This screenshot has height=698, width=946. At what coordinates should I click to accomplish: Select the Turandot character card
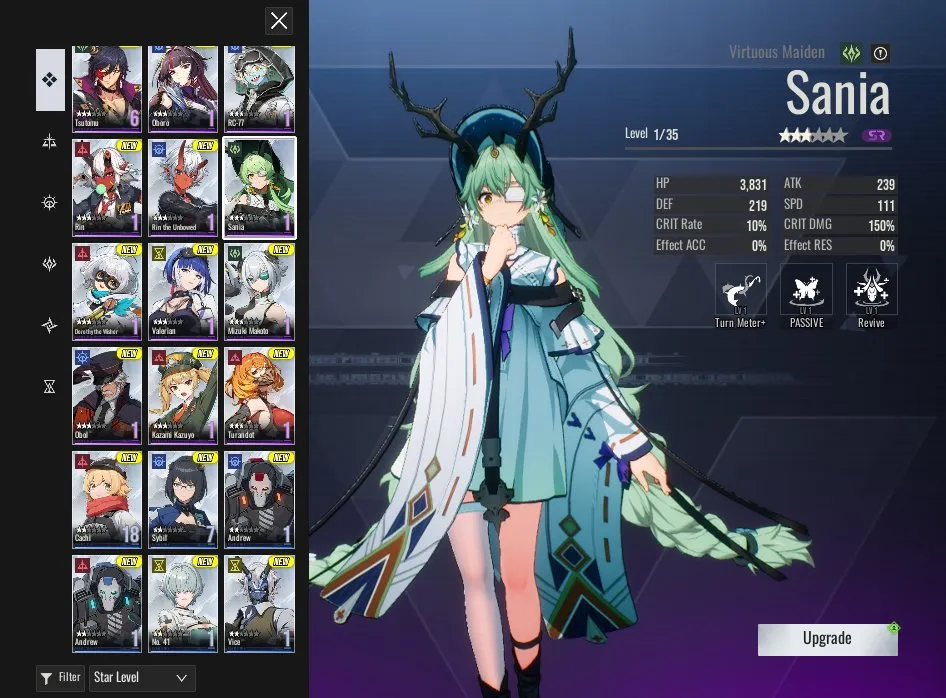click(259, 396)
